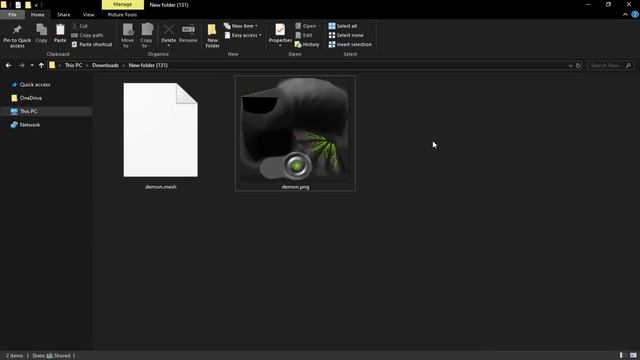Open Help question mark icon
The image size is (640, 360).
pos(635,15)
